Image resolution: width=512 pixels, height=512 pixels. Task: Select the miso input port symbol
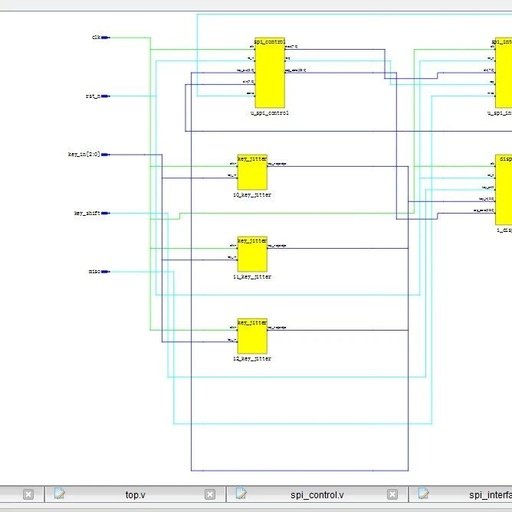tap(105, 272)
